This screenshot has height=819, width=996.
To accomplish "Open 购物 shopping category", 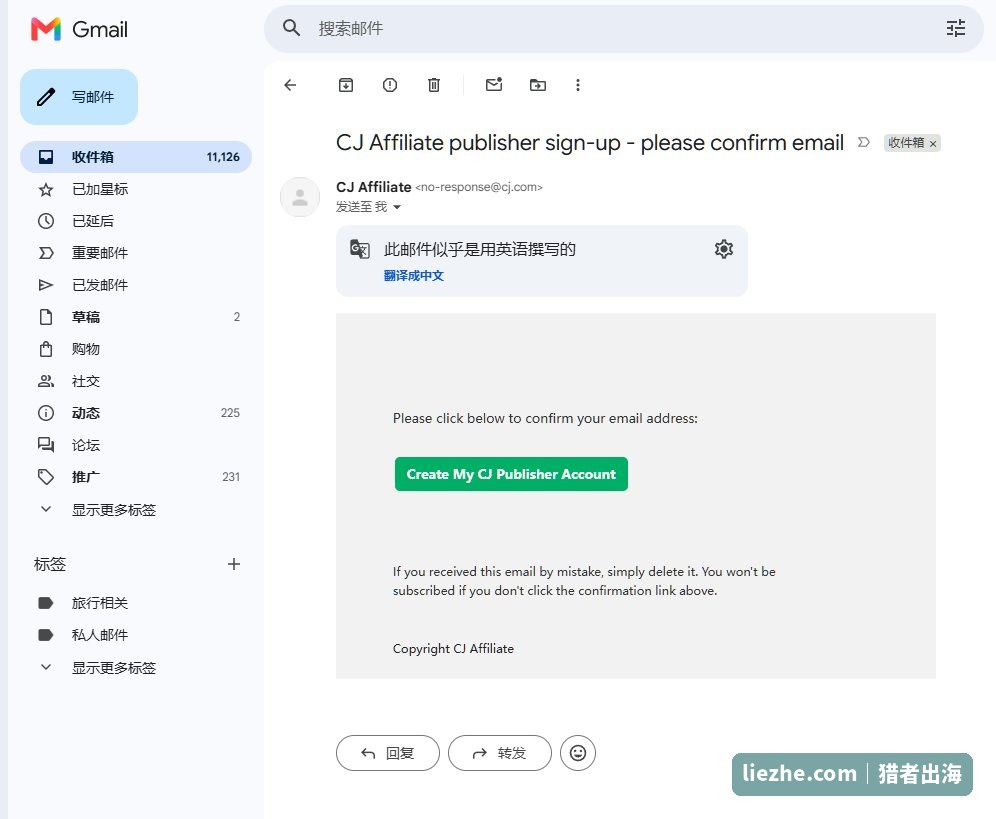I will point(136,349).
